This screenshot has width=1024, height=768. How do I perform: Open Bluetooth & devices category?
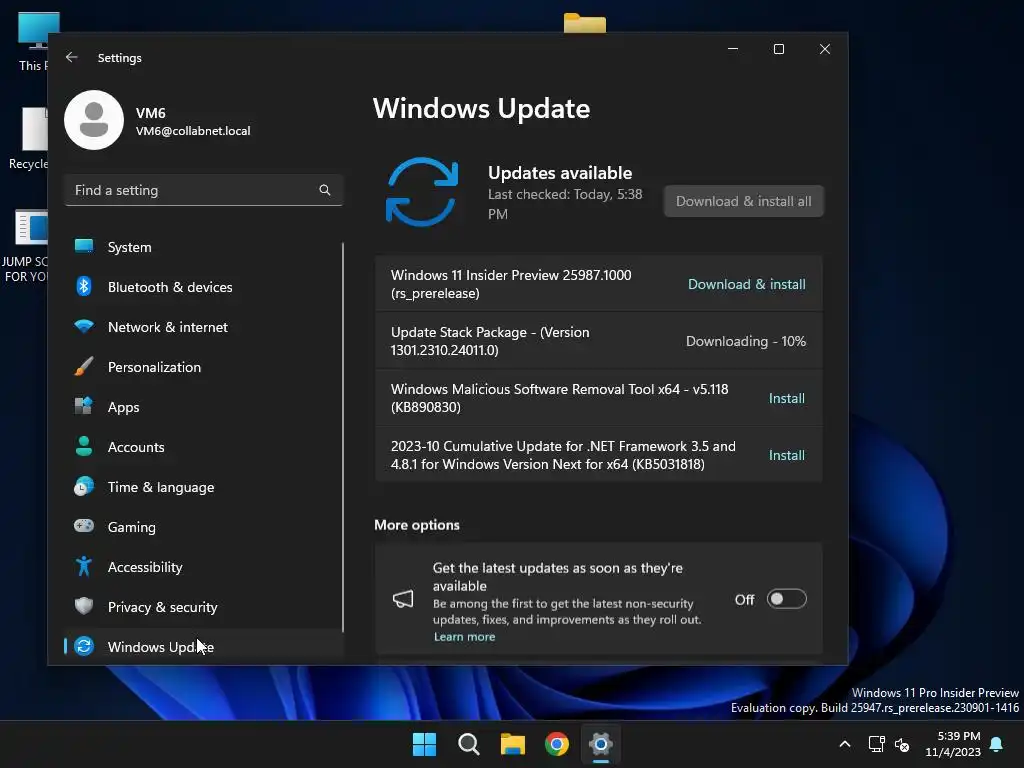[x=203, y=287]
